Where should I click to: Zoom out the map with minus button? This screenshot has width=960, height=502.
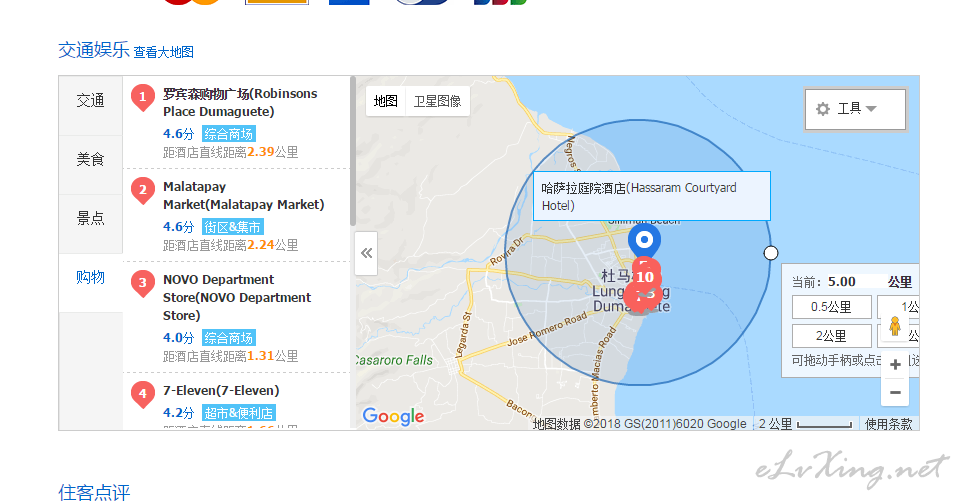coord(895,392)
